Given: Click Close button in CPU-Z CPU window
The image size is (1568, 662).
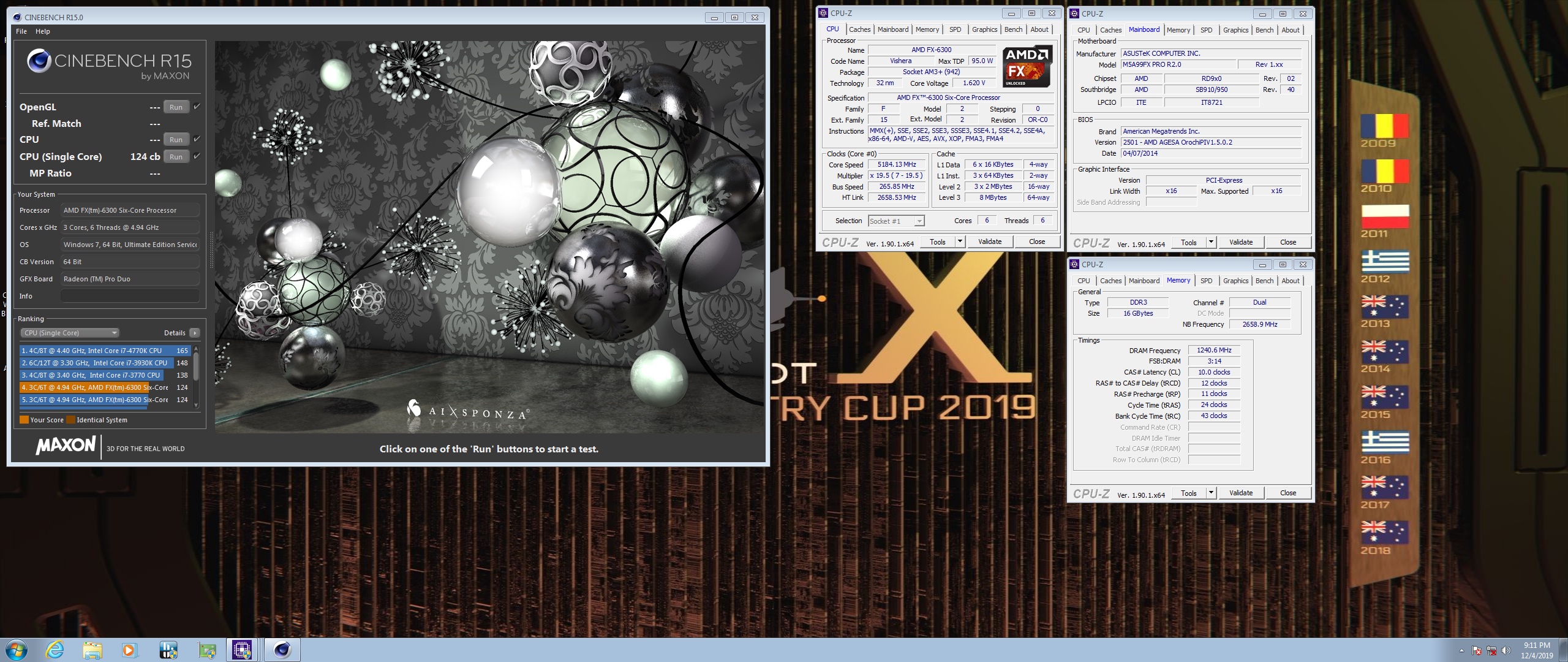Looking at the screenshot, I should (x=1037, y=242).
